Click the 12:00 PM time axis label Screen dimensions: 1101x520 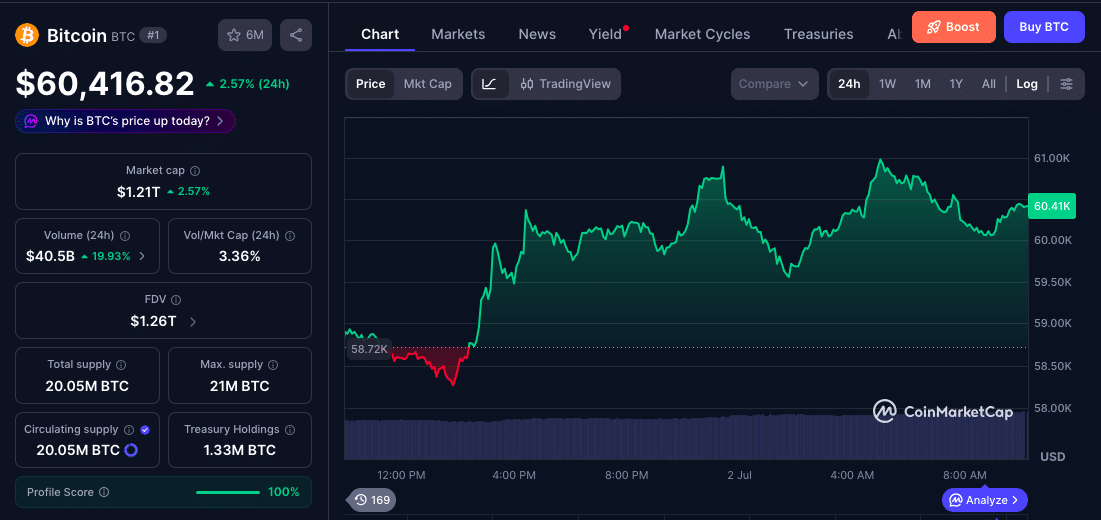coord(401,475)
